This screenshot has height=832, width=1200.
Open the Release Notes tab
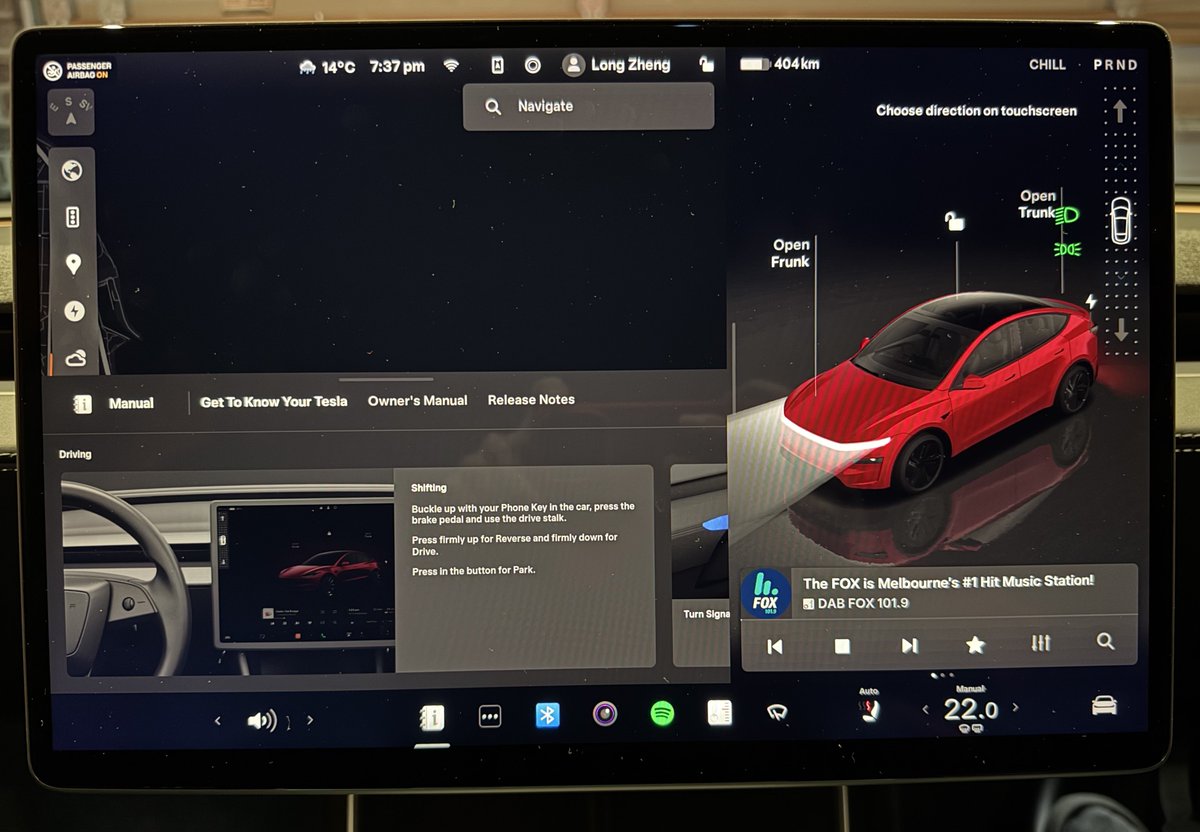pos(531,399)
